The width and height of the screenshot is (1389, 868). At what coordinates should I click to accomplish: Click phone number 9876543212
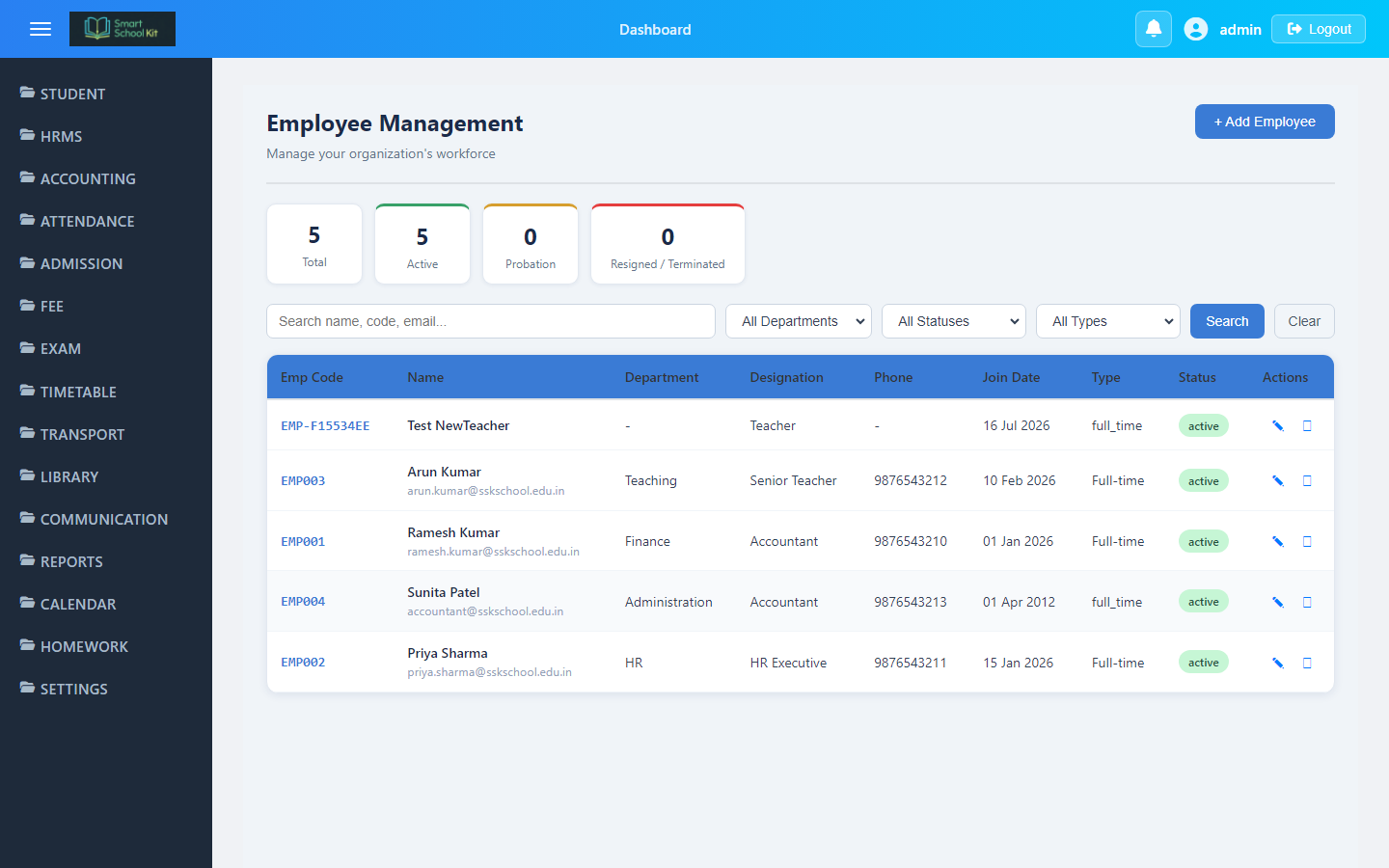click(x=911, y=480)
